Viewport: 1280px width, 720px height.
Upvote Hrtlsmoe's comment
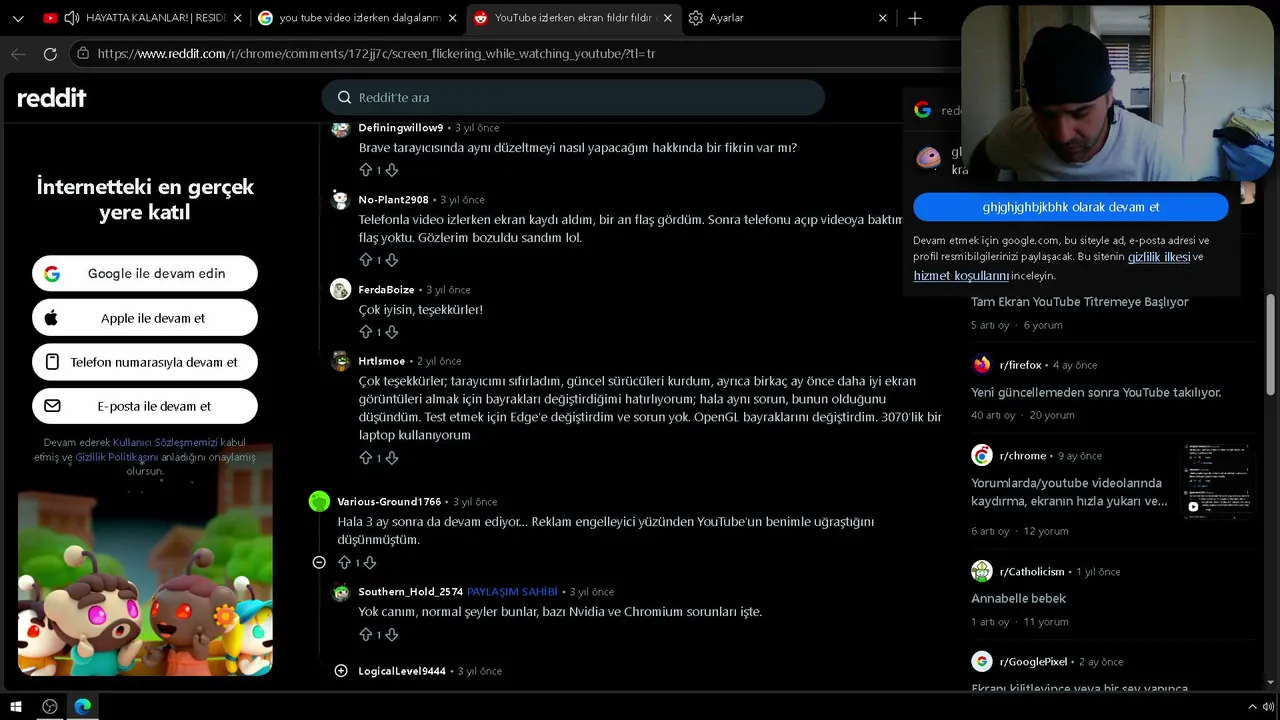click(x=365, y=458)
